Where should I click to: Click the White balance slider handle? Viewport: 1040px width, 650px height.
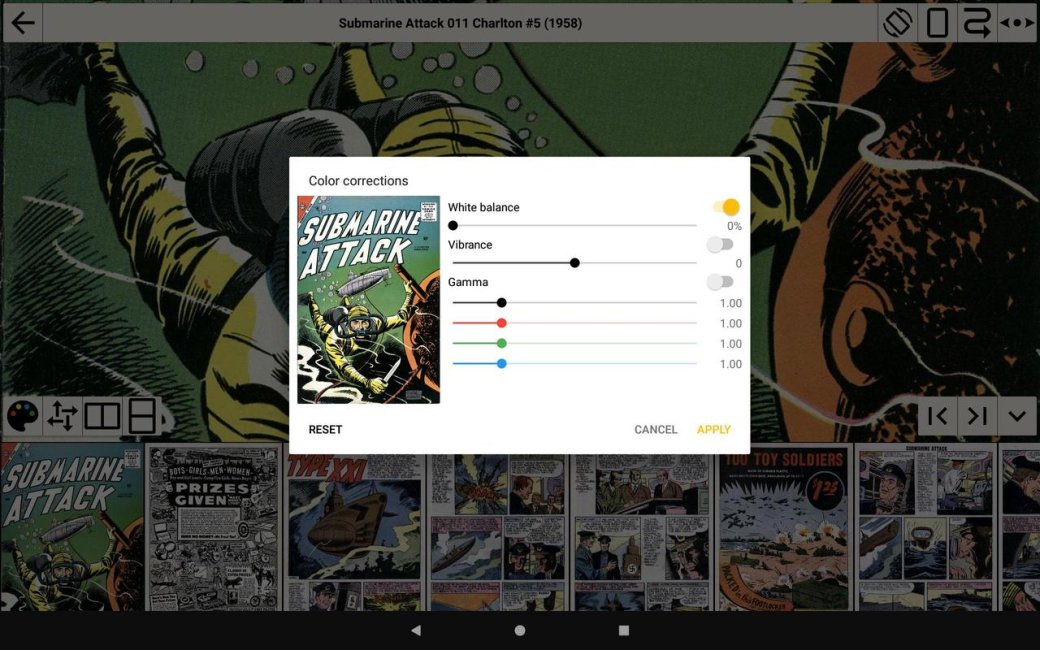tap(453, 226)
